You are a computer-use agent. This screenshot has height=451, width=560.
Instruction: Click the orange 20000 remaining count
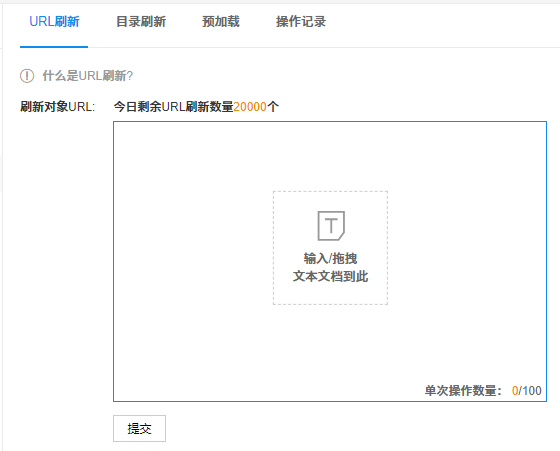tap(250, 107)
